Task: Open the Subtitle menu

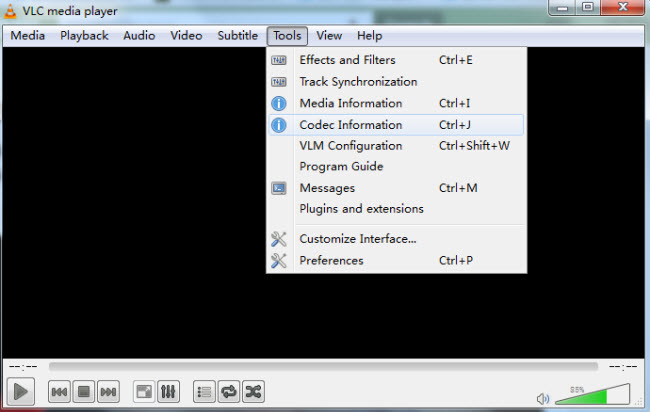Action: click(238, 36)
